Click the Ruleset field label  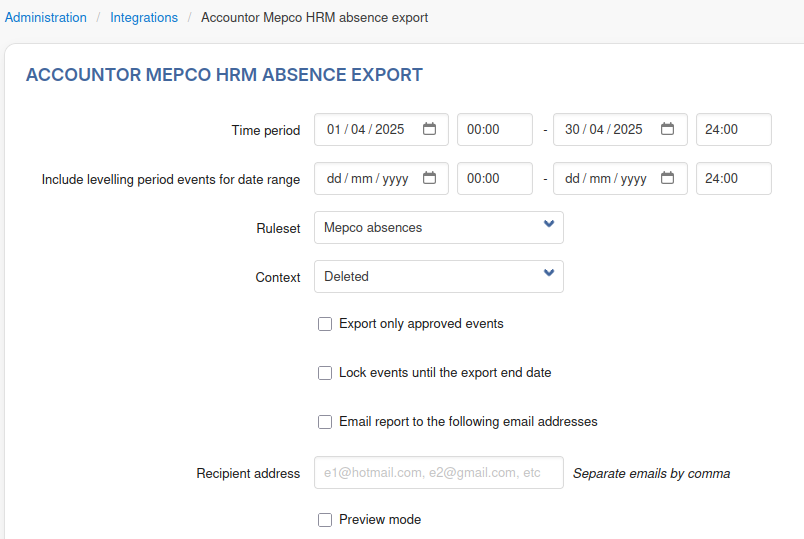[x=278, y=228]
